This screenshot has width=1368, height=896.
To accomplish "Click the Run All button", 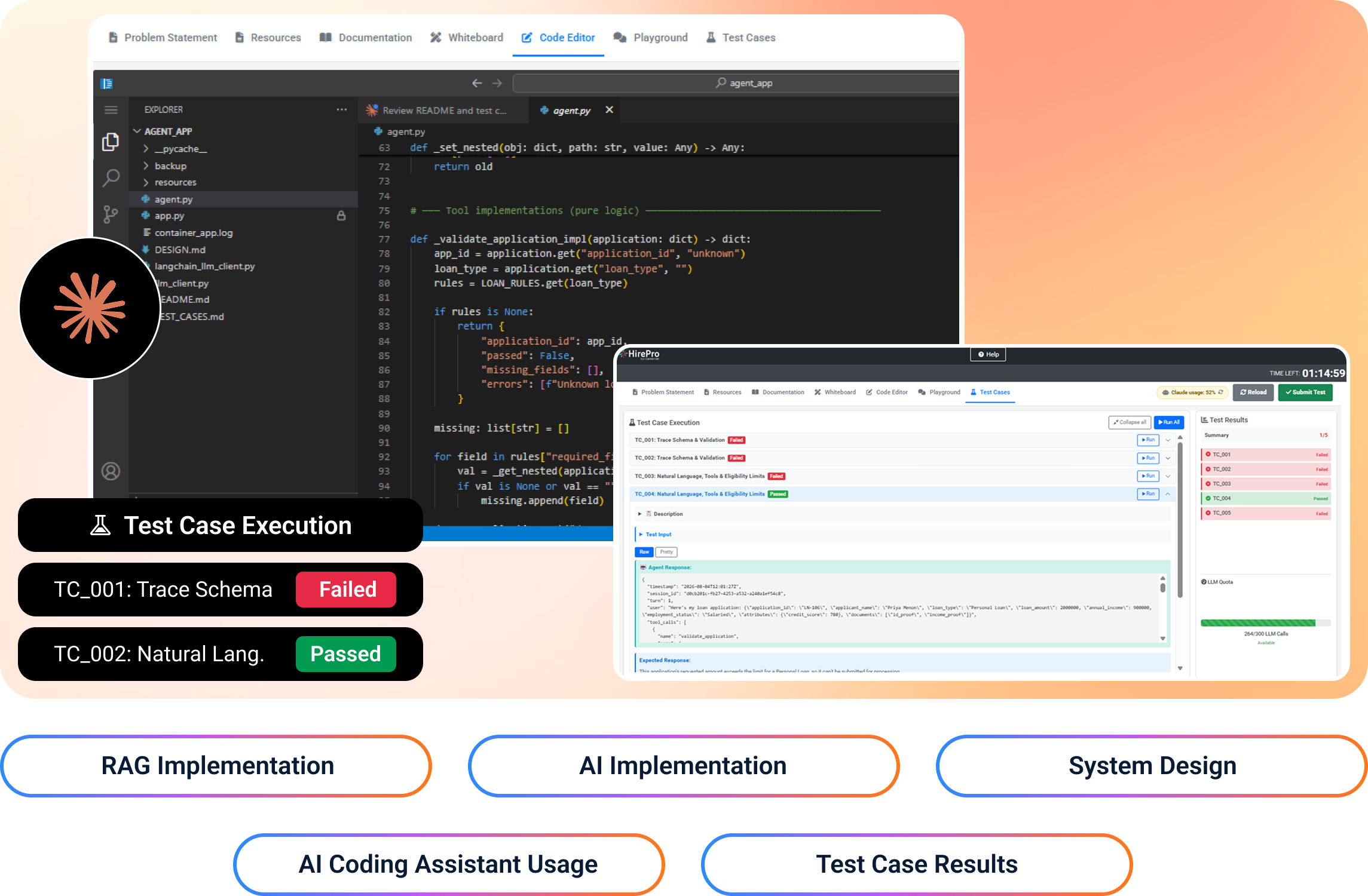I will (1169, 422).
